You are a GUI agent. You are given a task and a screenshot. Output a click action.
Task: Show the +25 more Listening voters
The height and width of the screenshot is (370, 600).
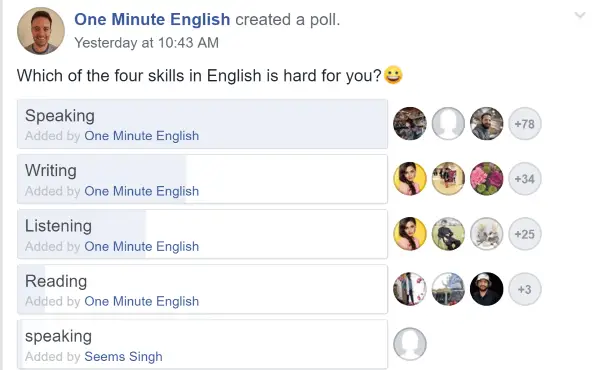[x=525, y=234]
